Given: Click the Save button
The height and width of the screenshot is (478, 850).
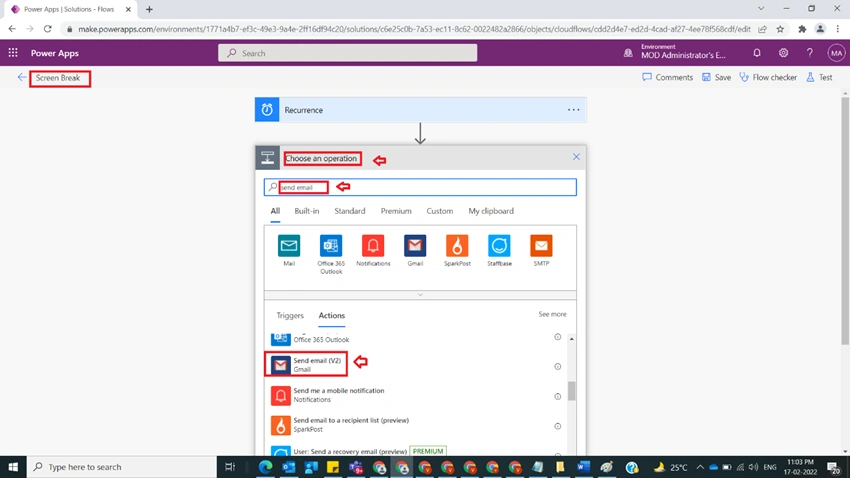Looking at the screenshot, I should 716,77.
